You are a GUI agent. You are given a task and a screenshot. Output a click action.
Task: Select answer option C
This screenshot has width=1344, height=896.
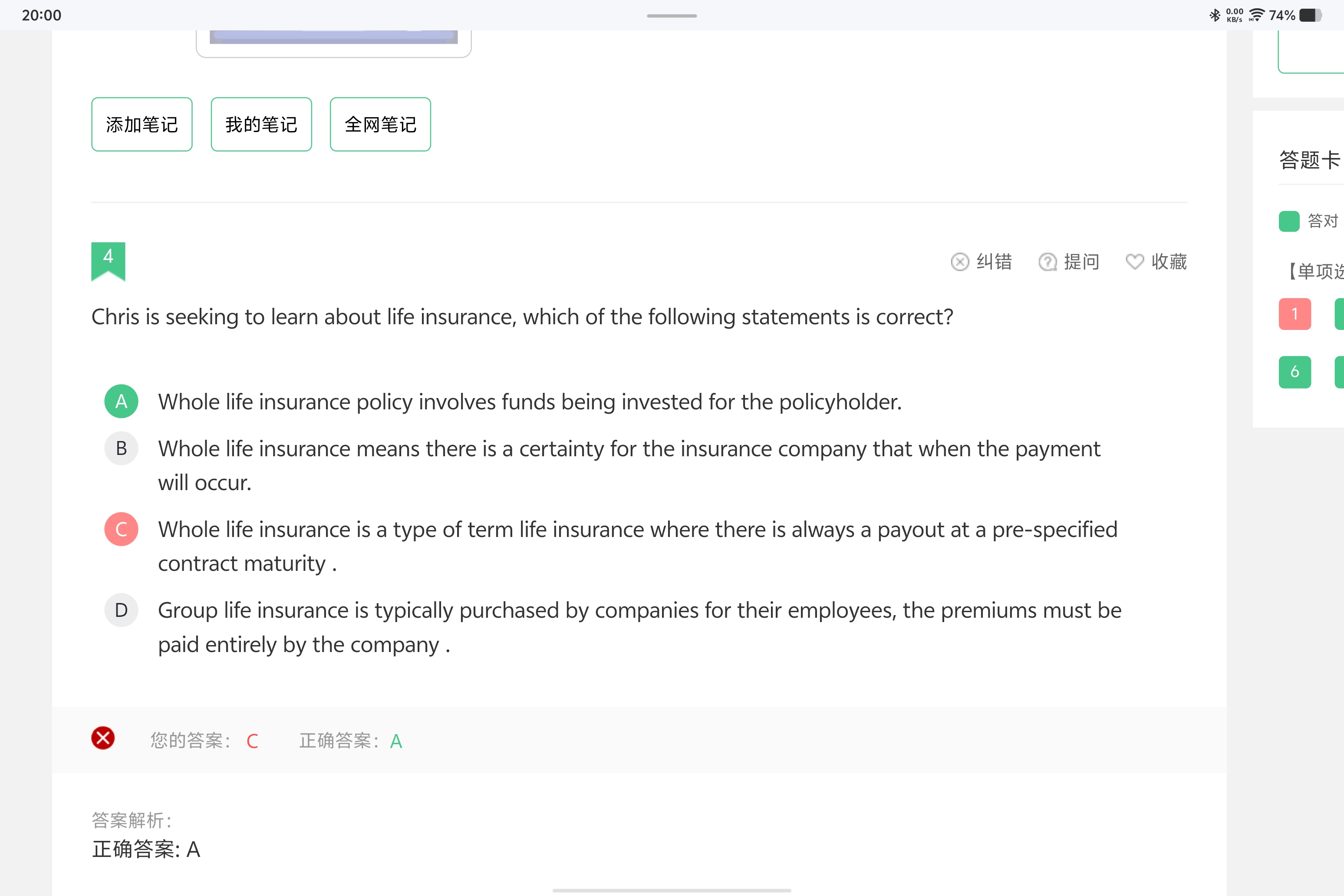coord(121,529)
